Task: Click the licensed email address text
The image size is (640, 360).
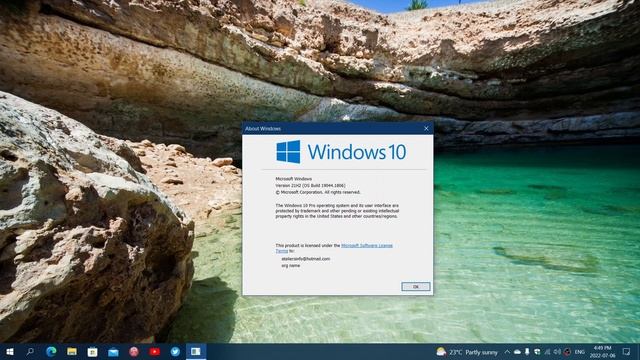Action: tap(305, 259)
